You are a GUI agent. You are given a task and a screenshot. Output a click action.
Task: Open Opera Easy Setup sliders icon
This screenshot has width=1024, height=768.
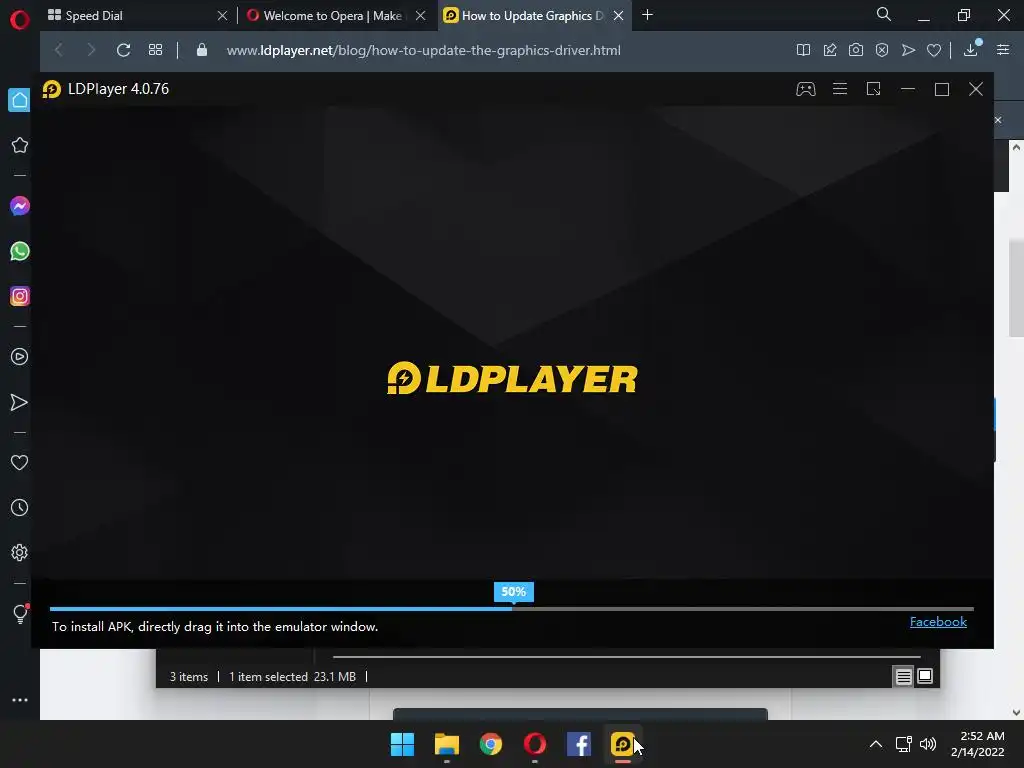(x=1003, y=50)
